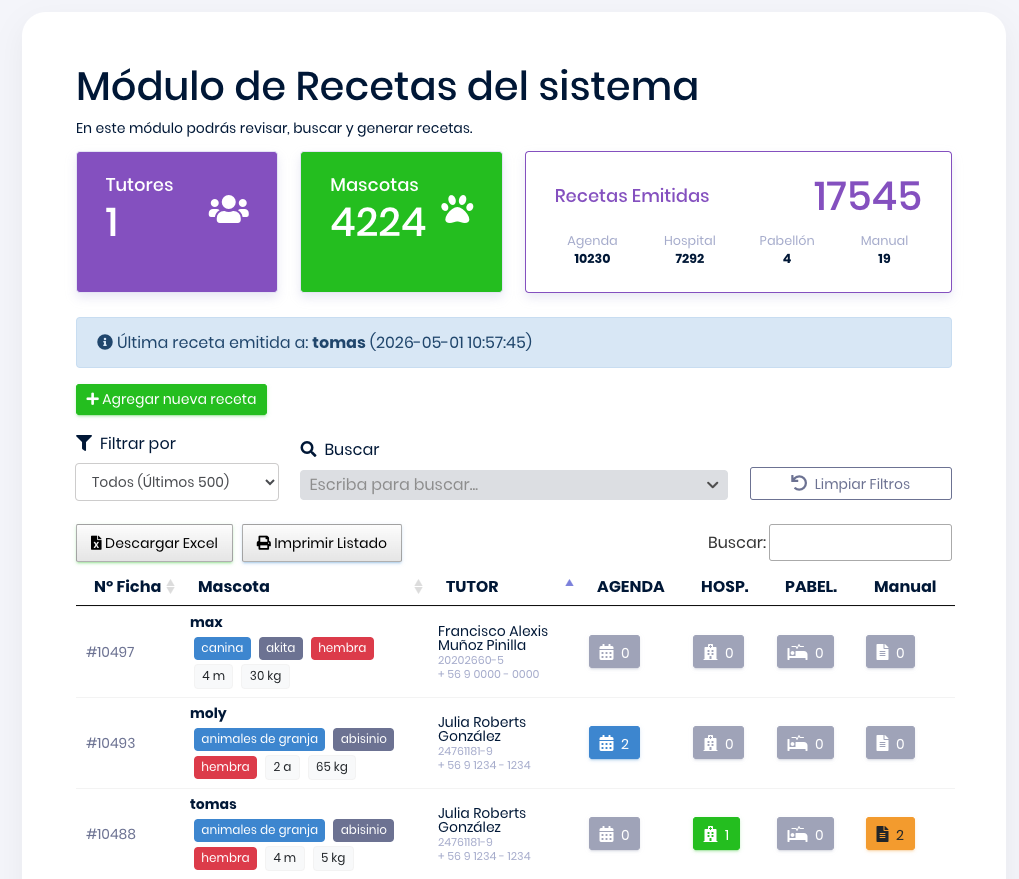Open agenda recipes for max

pos(614,652)
